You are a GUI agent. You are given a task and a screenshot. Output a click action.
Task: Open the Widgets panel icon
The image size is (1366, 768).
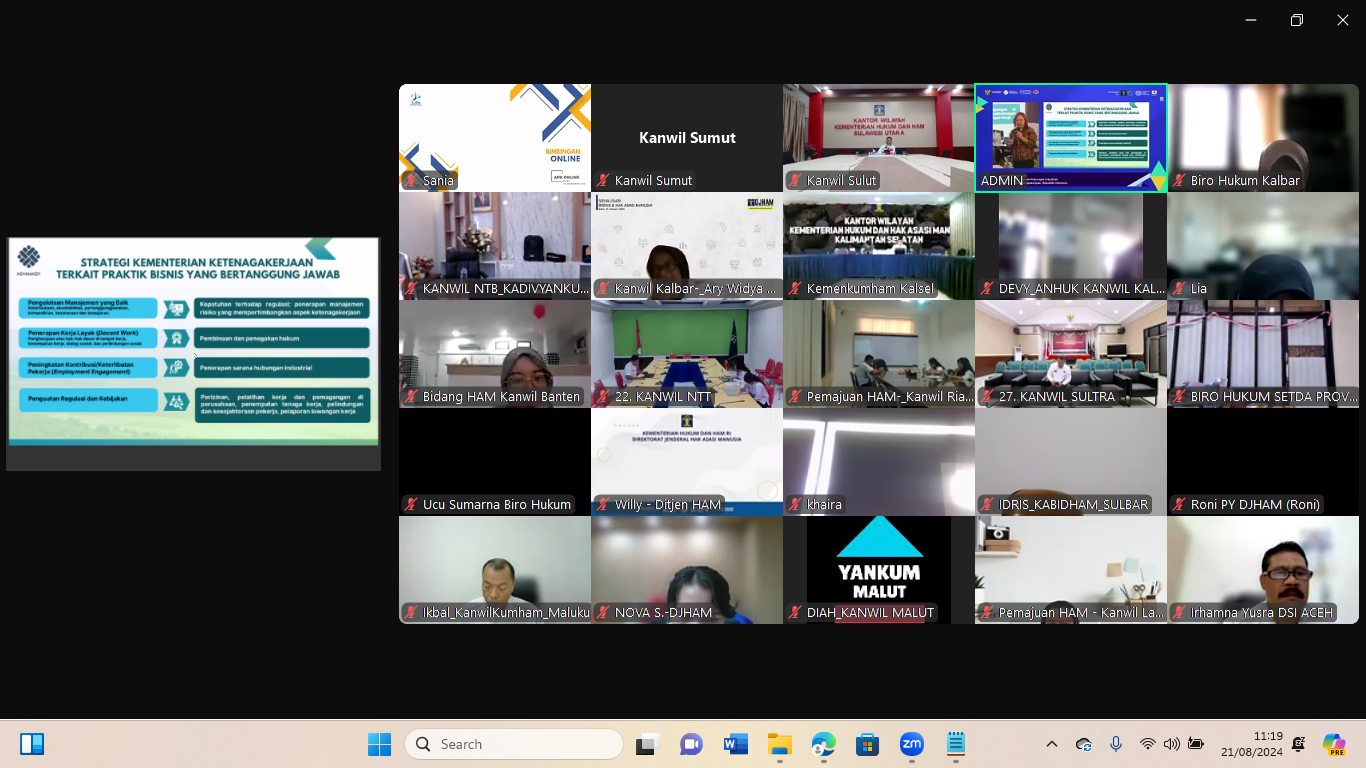pyautogui.click(x=32, y=744)
